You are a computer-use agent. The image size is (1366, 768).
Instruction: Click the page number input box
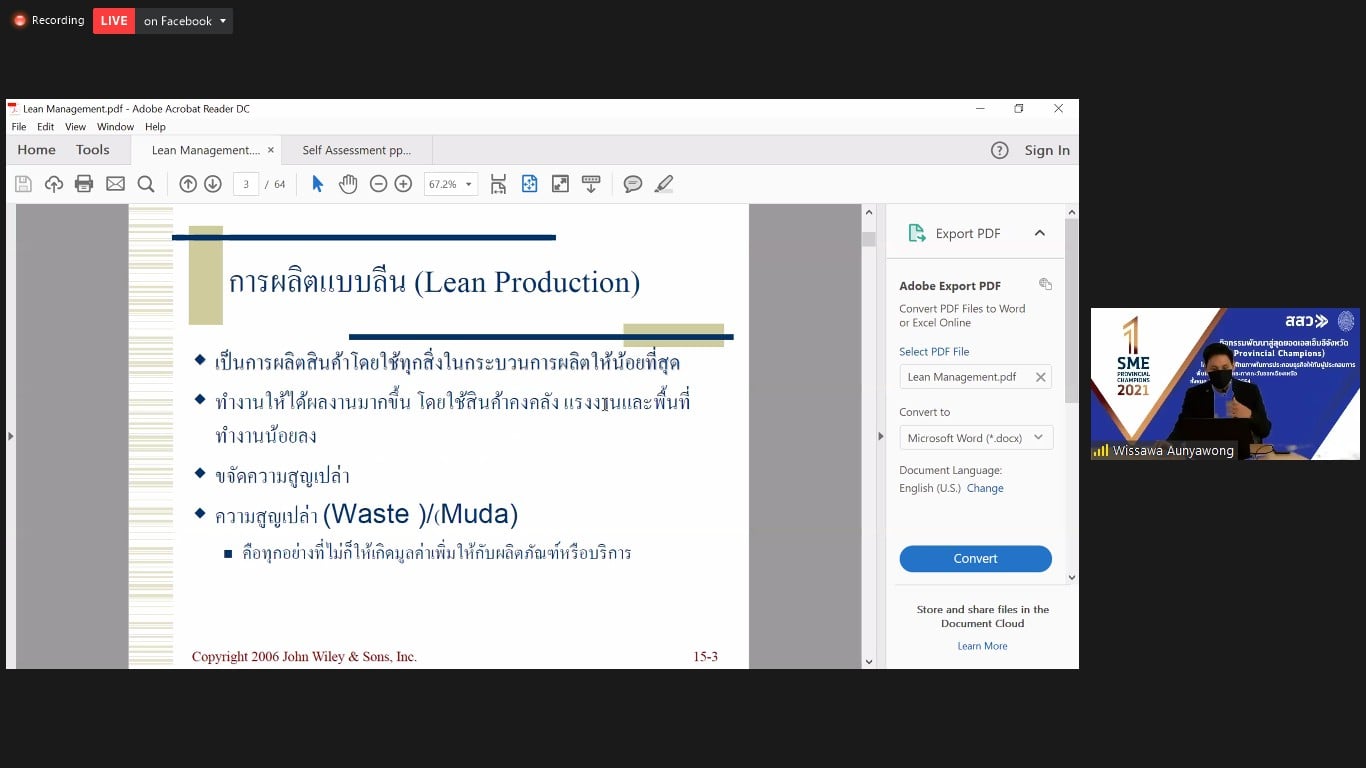pyautogui.click(x=246, y=184)
